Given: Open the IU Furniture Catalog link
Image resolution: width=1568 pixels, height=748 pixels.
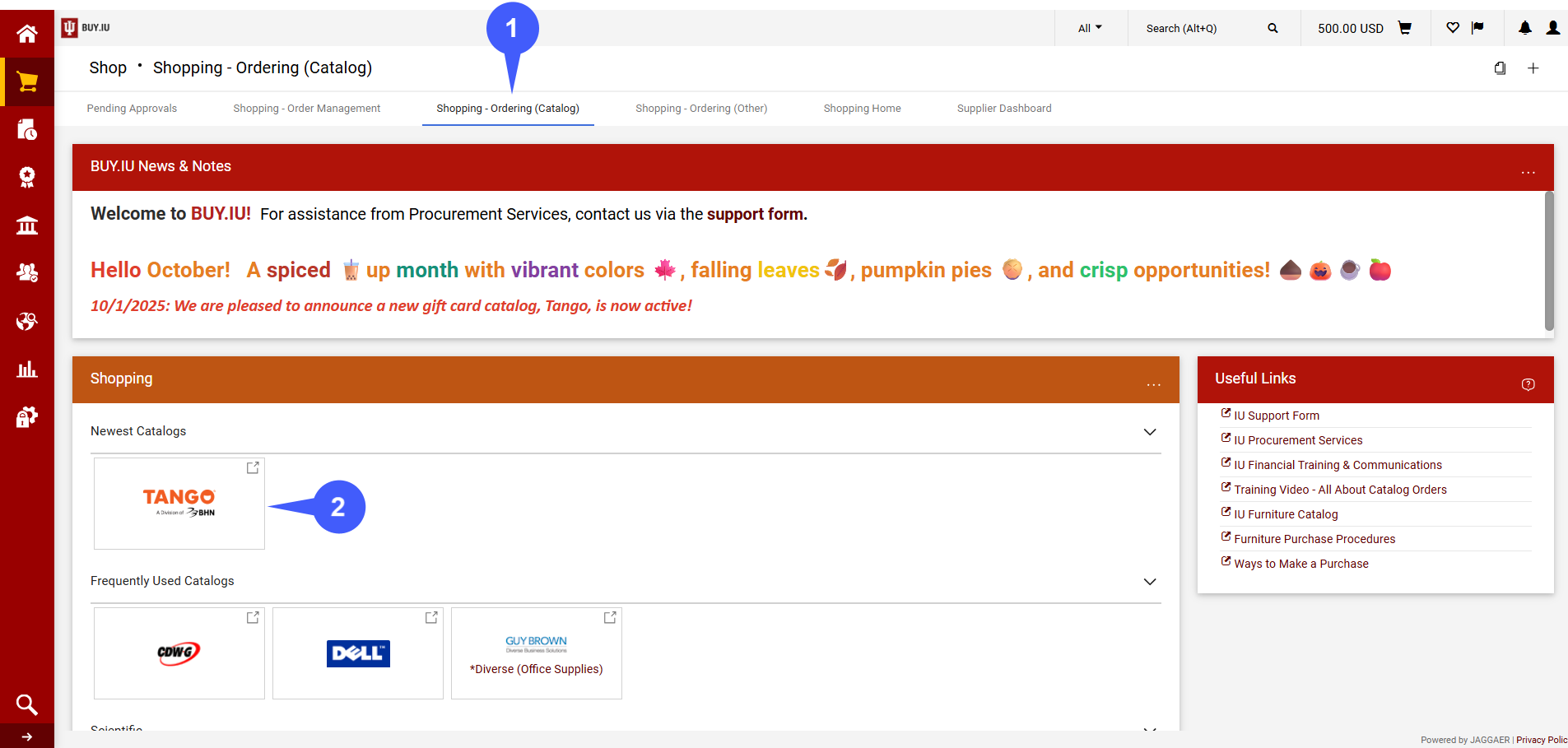Looking at the screenshot, I should click(1286, 513).
